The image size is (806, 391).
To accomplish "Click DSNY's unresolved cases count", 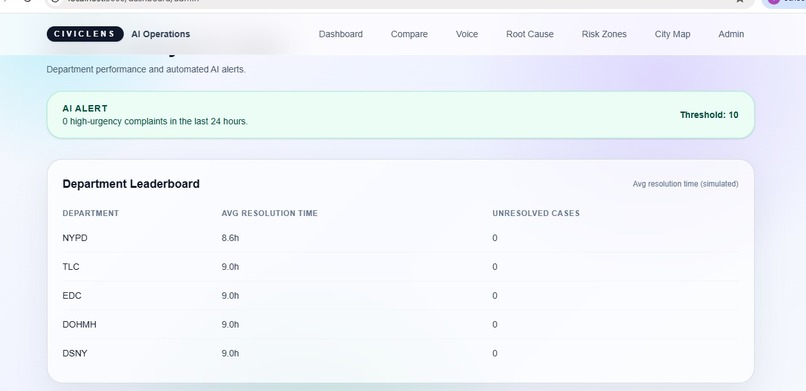I will click(x=494, y=353).
